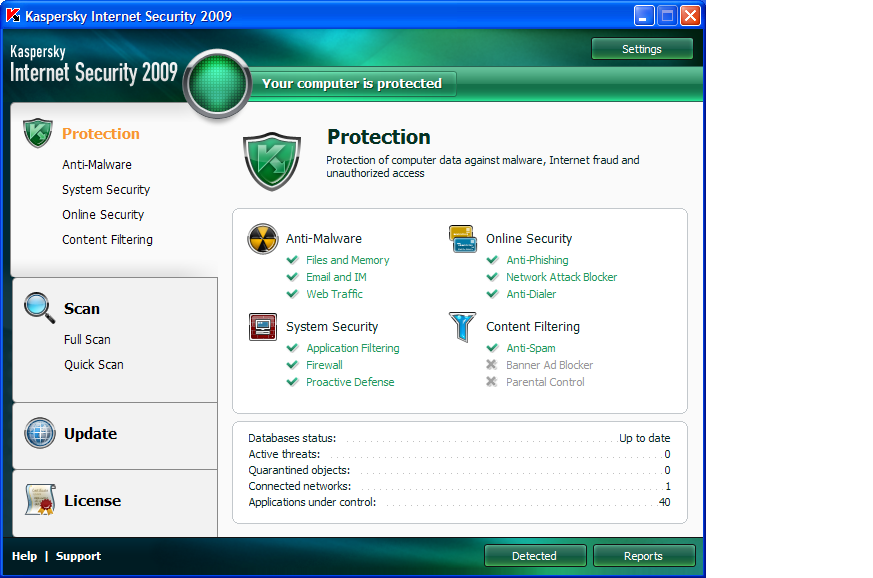Click the Kaspersky logo in title bar
Image resolution: width=873 pixels, height=578 pixels.
click(x=13, y=16)
